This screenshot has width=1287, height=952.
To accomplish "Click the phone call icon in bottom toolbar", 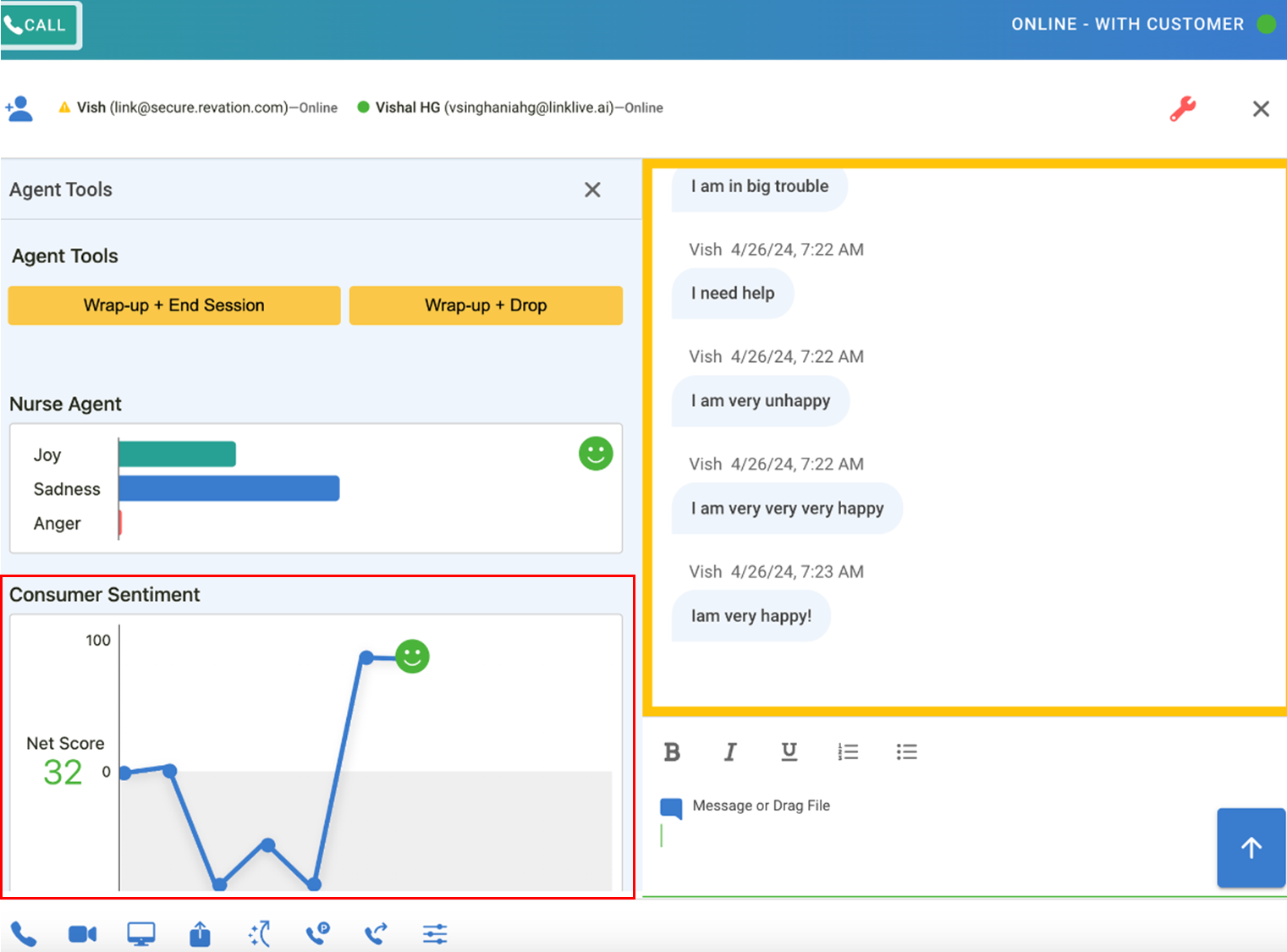I will click(x=24, y=934).
